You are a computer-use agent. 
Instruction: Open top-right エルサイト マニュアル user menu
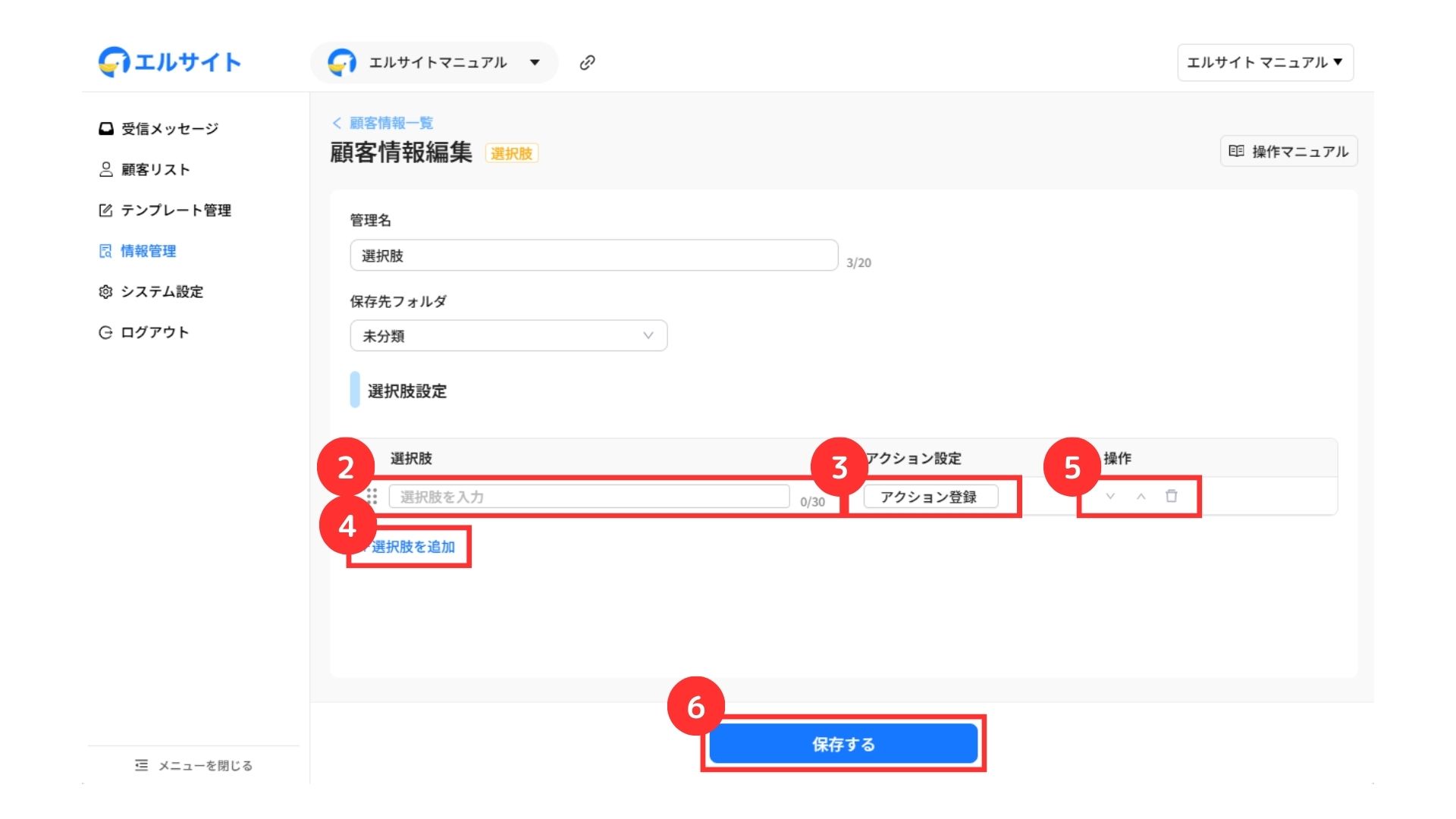pos(1264,62)
